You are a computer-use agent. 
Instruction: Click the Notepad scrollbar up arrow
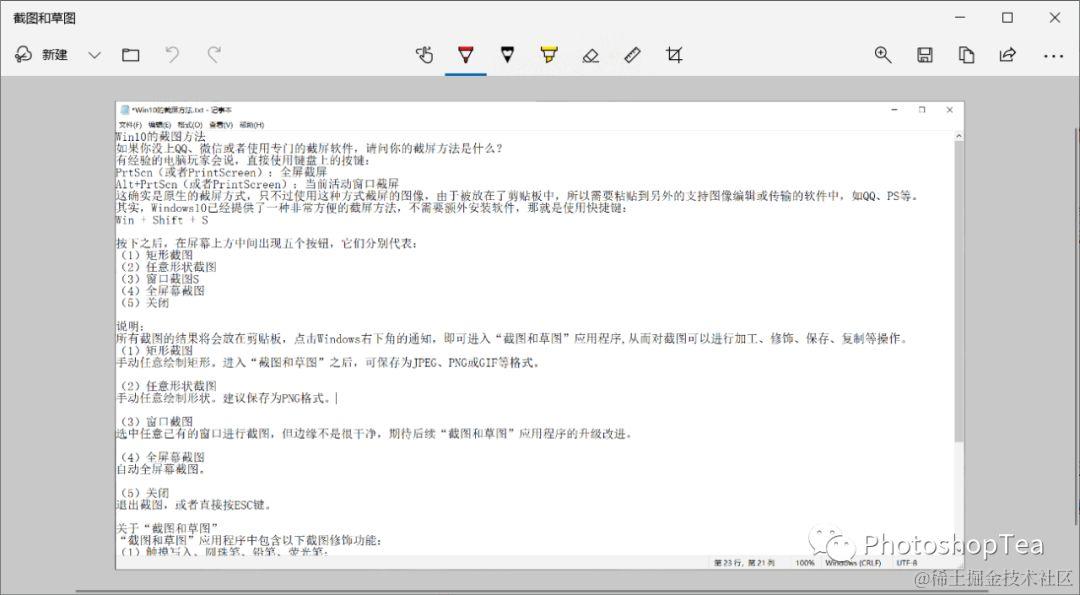click(958, 137)
